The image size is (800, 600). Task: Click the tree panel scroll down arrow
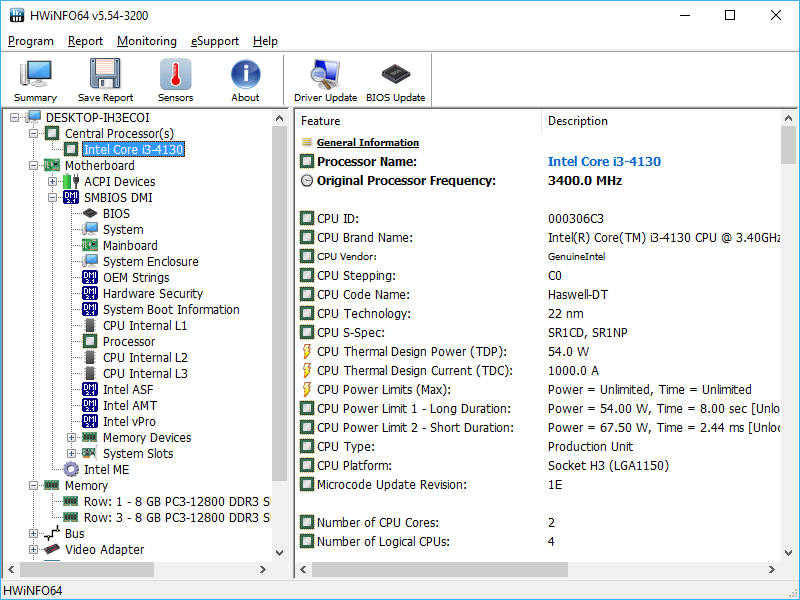(280, 553)
